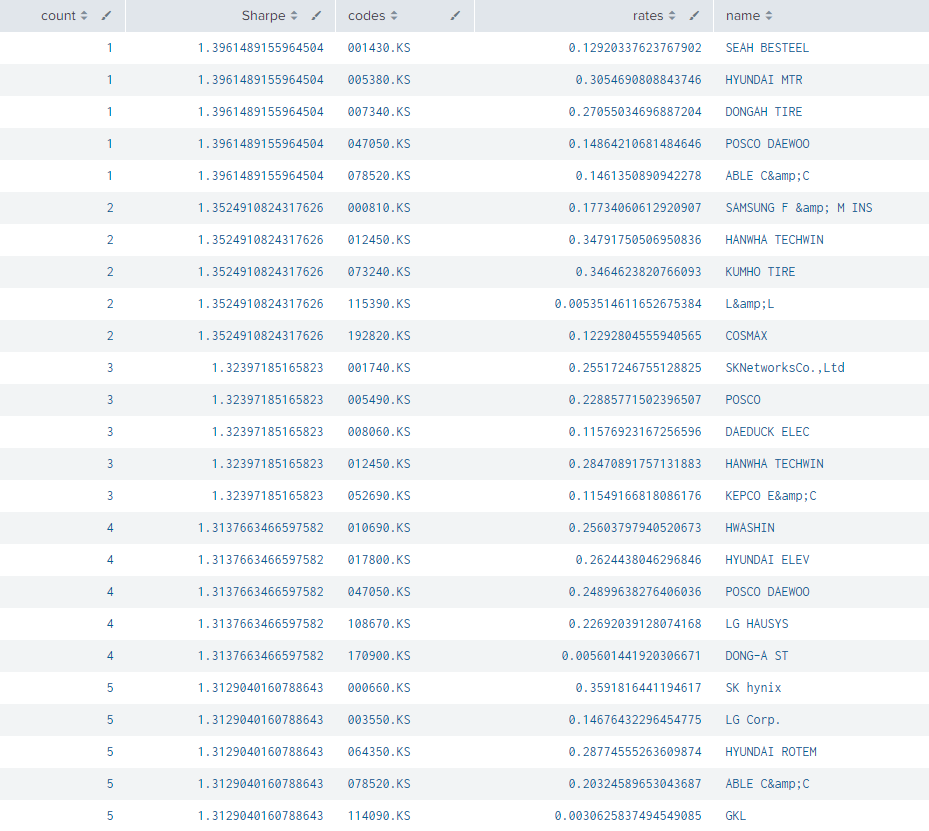
Task: Click code 003550.KS
Action: (x=379, y=720)
